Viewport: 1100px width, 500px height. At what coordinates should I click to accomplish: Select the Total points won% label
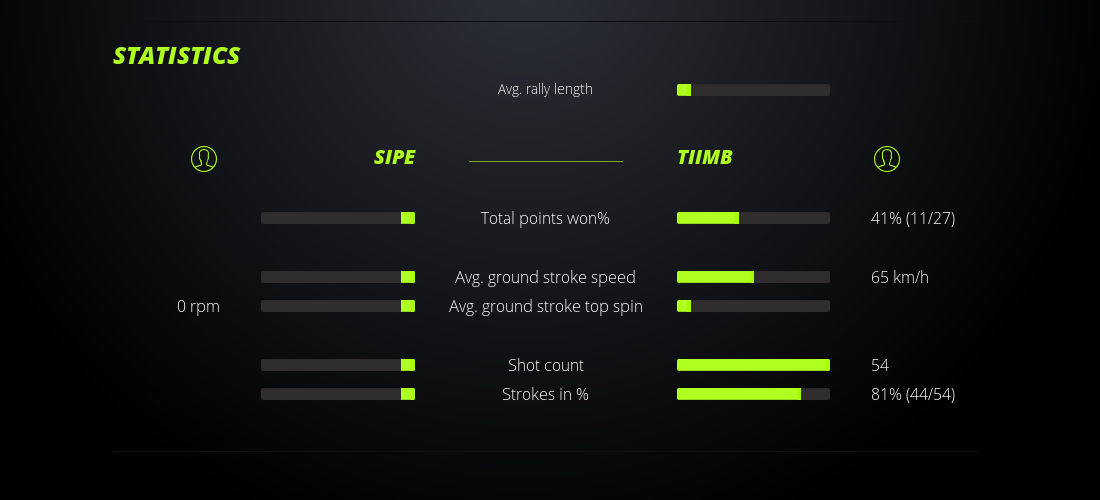(545, 218)
